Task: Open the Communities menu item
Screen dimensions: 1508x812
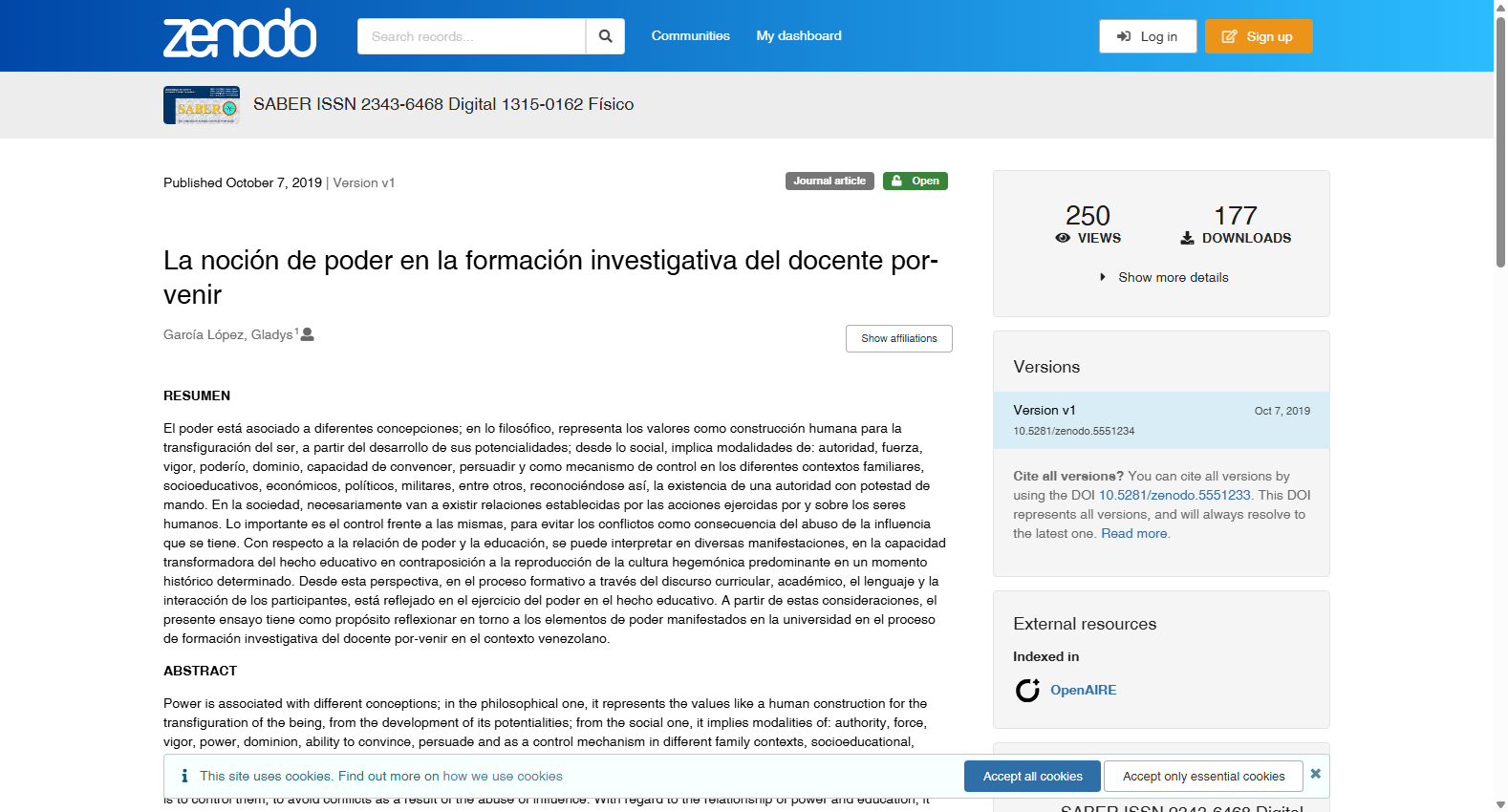Action: (x=690, y=36)
